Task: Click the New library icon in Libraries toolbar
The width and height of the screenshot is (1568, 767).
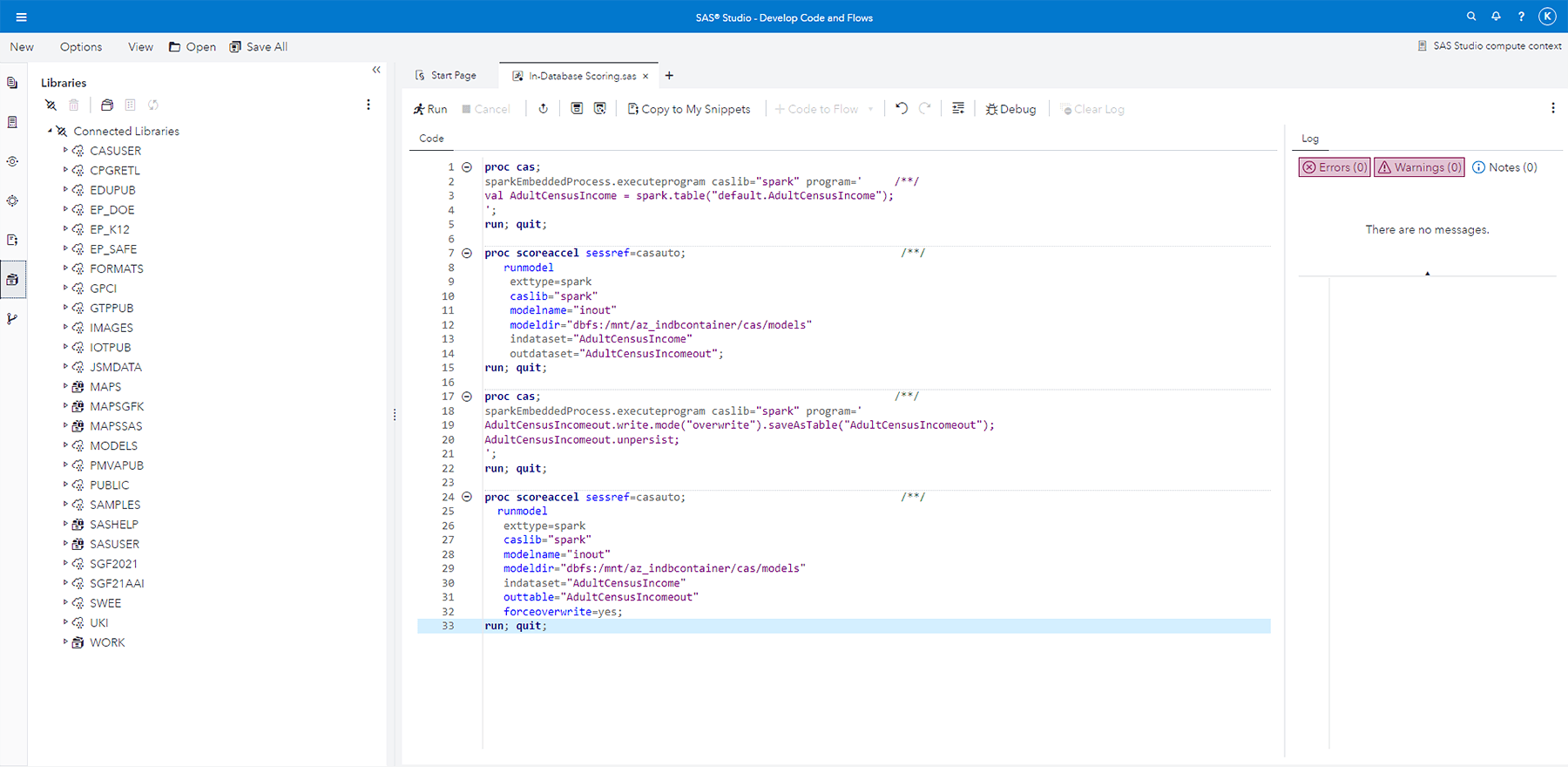Action: click(107, 105)
